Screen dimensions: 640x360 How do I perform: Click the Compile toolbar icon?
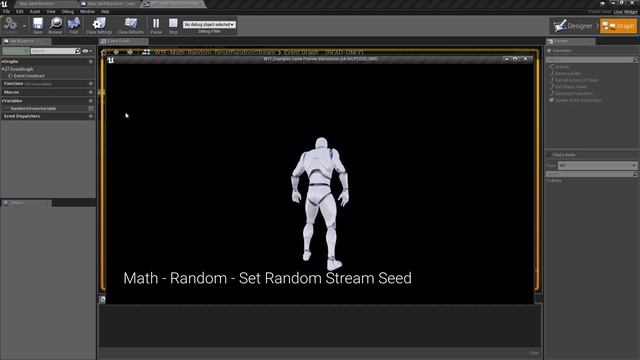pos(10,24)
